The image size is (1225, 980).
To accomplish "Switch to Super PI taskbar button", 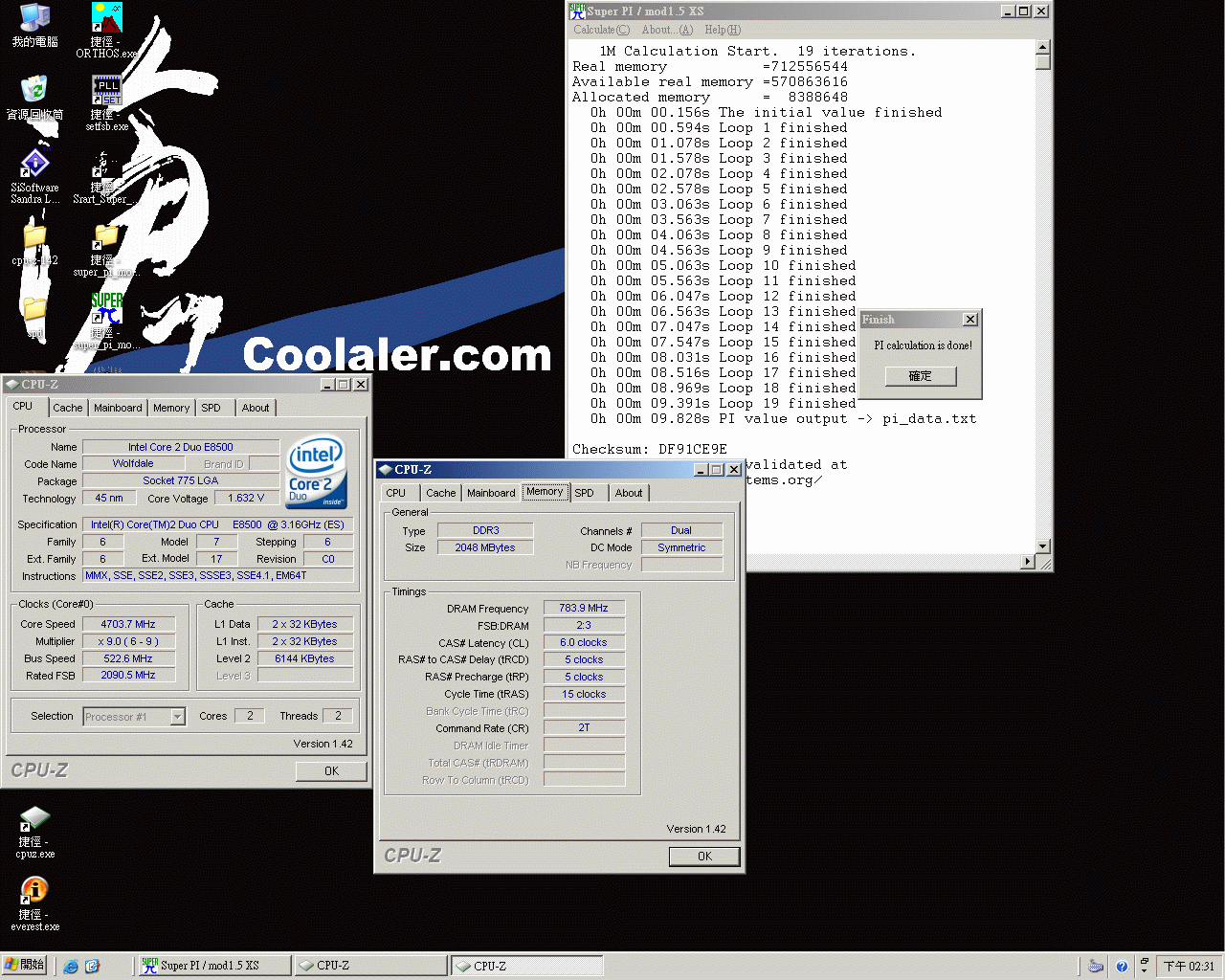I will pos(214,966).
